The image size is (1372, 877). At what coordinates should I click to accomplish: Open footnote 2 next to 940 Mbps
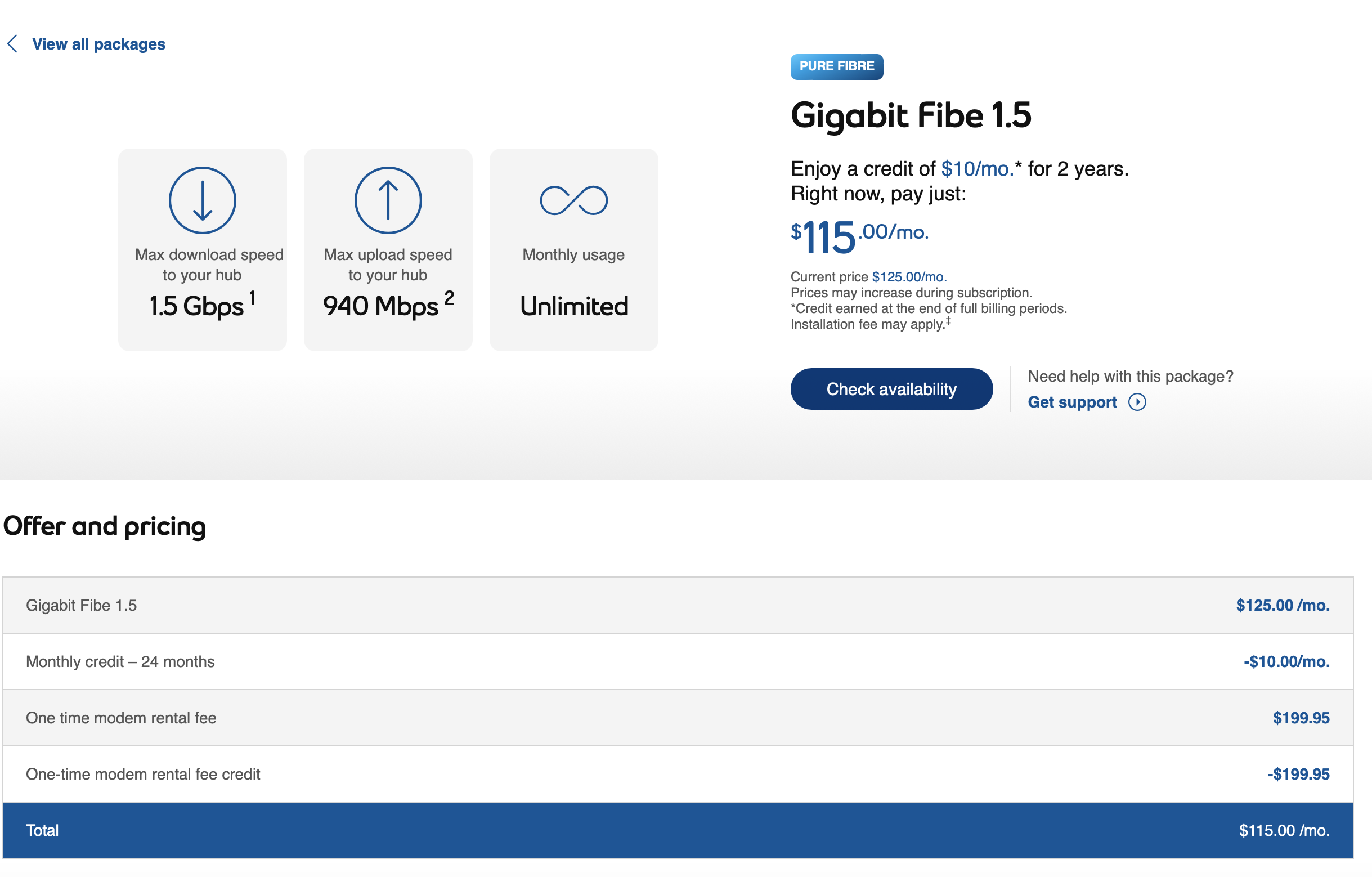[x=449, y=298]
